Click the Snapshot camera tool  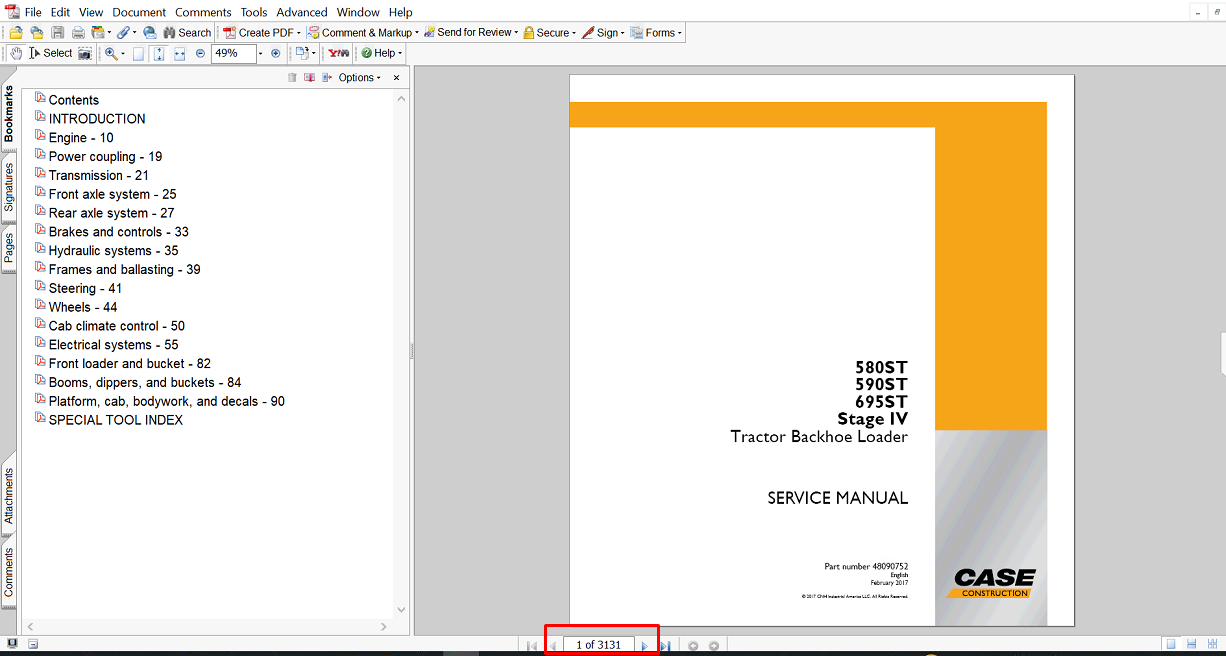coord(85,53)
